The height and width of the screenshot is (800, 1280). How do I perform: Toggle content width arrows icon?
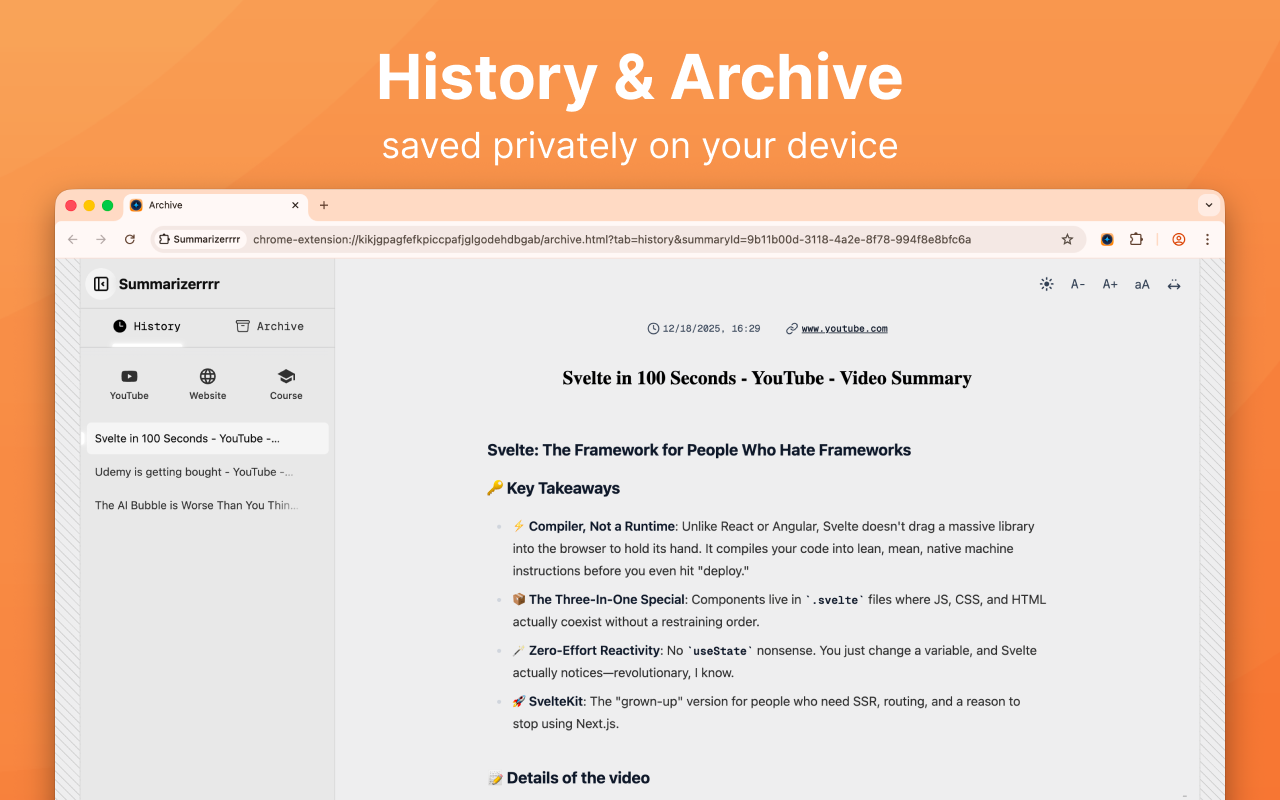coord(1174,284)
